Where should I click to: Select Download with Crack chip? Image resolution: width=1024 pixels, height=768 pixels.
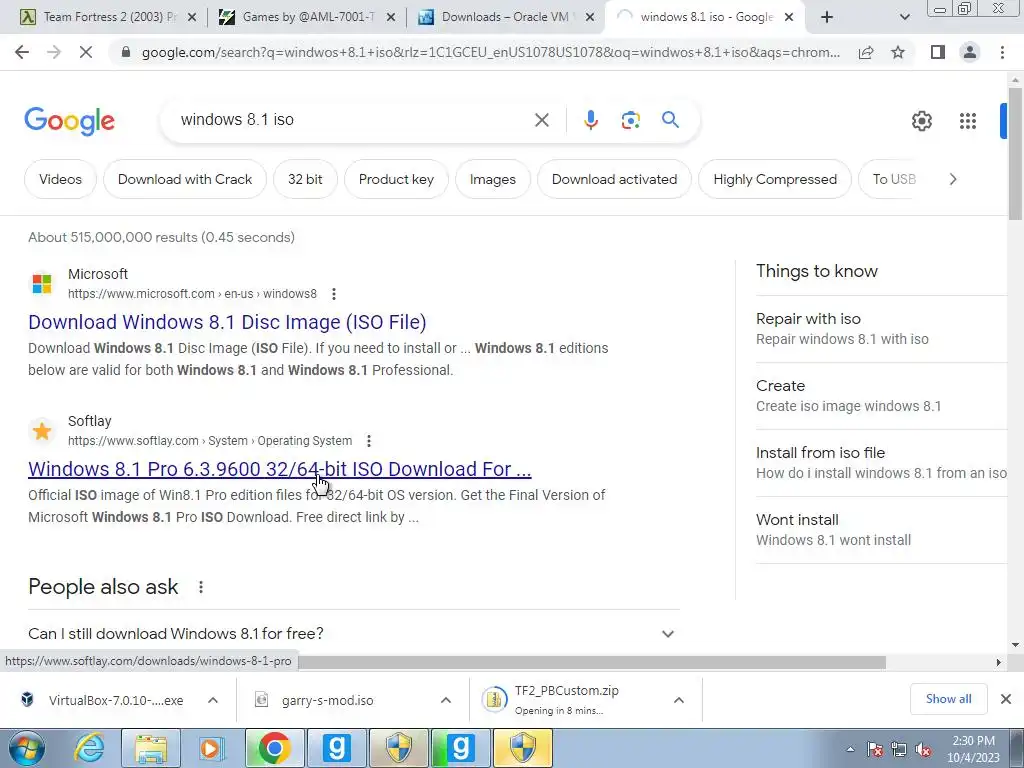(x=185, y=179)
